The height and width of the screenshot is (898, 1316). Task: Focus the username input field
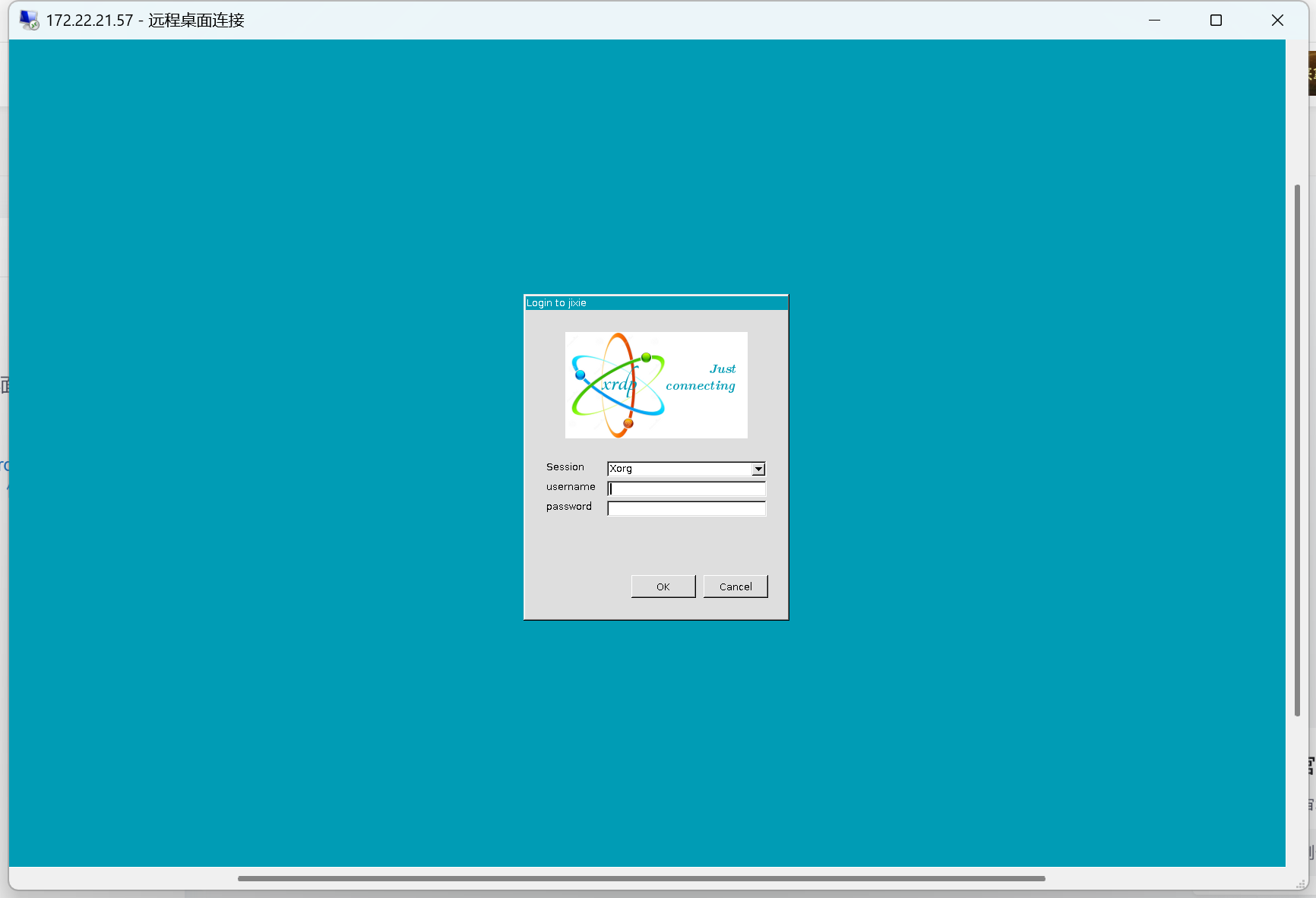point(687,489)
